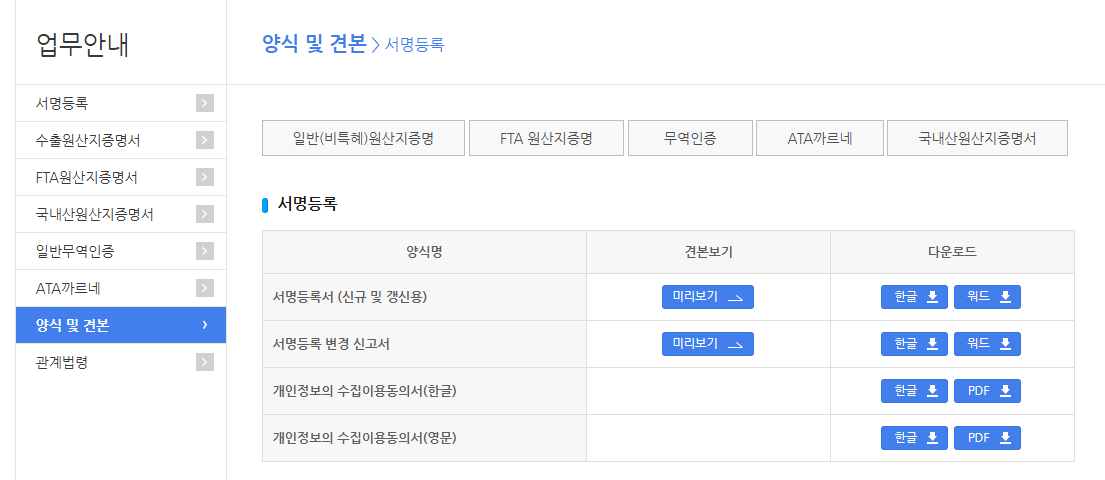Screen dimensions: 1105x480
Task: Open the 관계법령 sidebar menu item
Action: (x=121, y=362)
